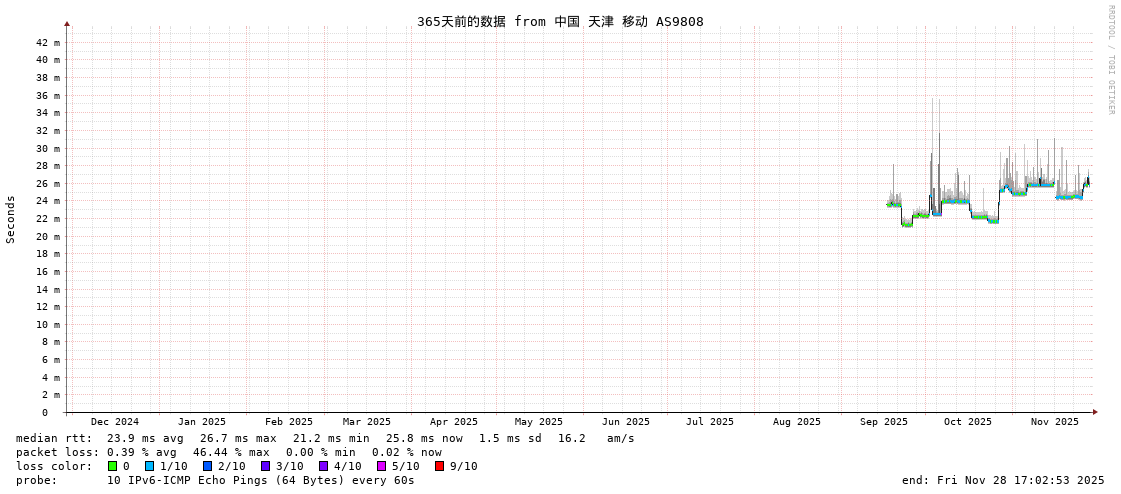Click the end timestamp text
Viewport: 1121px width, 494px height.
click(x=1003, y=480)
